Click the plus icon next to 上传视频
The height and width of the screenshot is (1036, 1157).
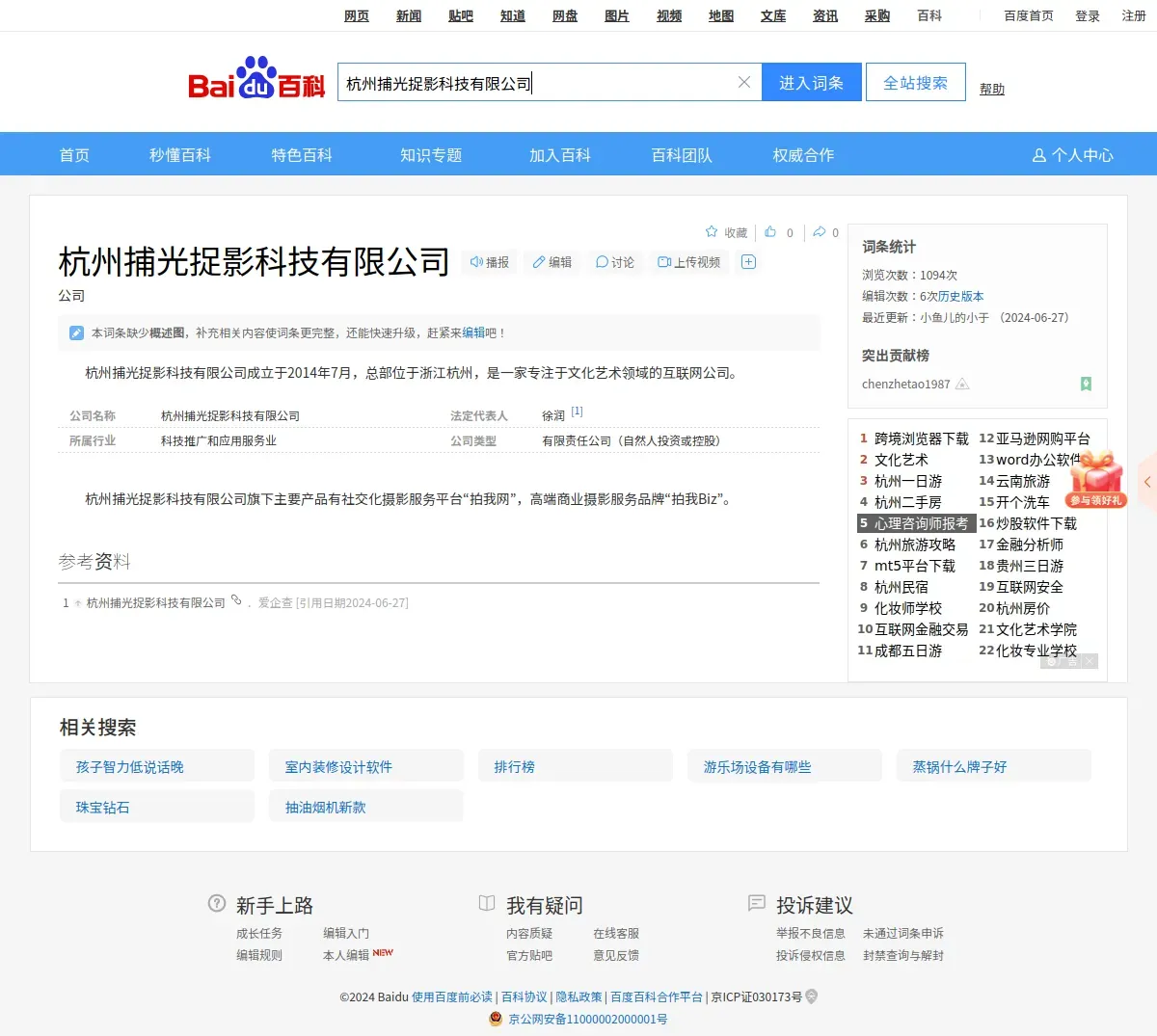[x=748, y=262]
